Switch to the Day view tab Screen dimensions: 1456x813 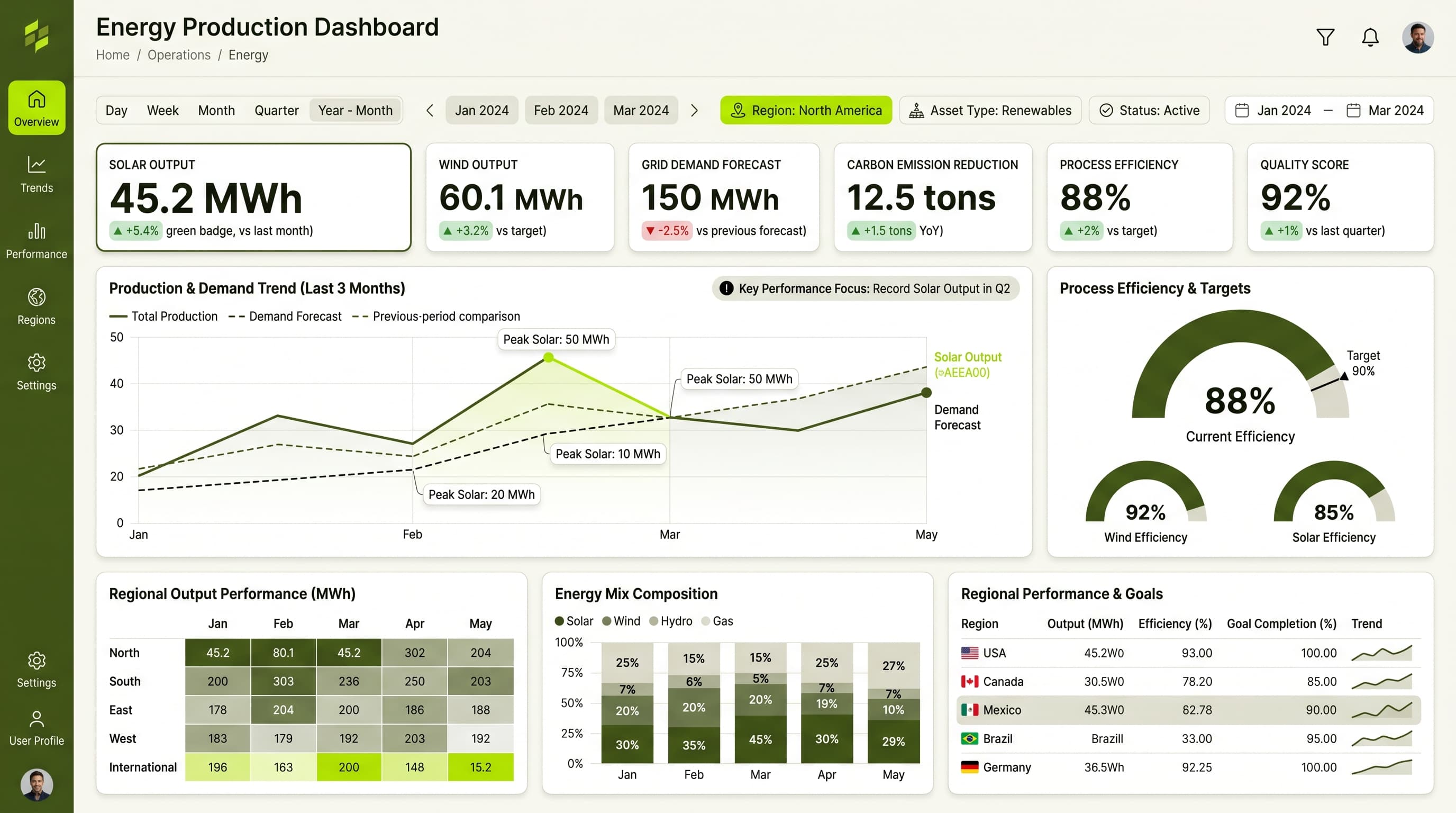116,110
